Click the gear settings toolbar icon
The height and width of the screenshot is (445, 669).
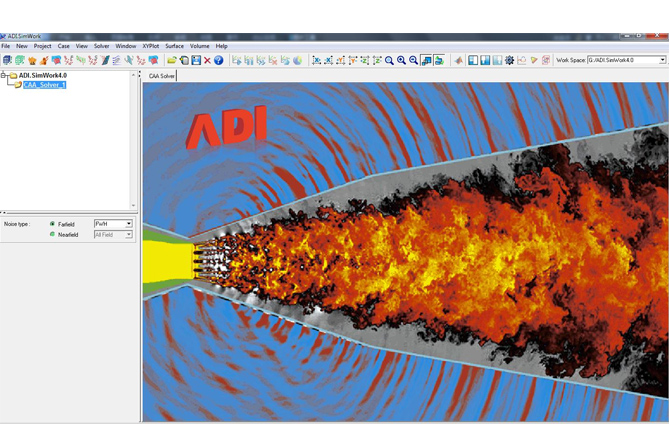[510, 60]
